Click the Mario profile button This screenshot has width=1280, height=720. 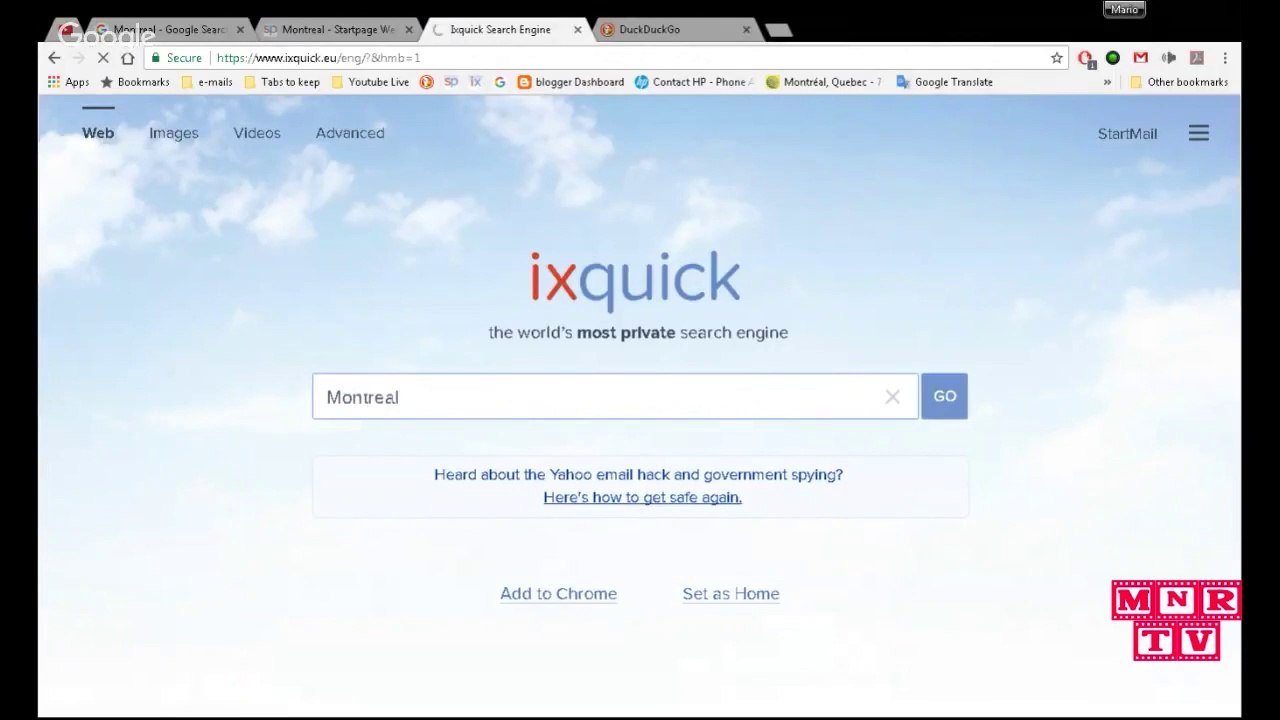click(x=1124, y=9)
